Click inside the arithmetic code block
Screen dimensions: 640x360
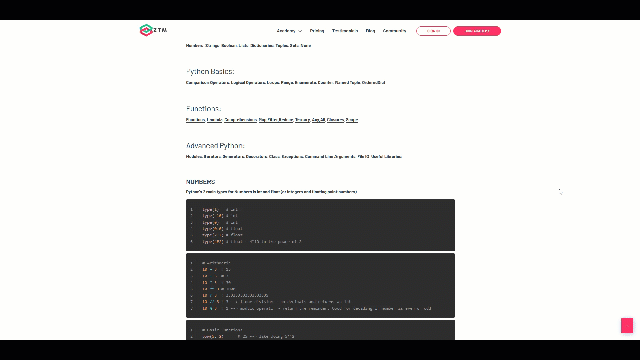tap(320, 285)
